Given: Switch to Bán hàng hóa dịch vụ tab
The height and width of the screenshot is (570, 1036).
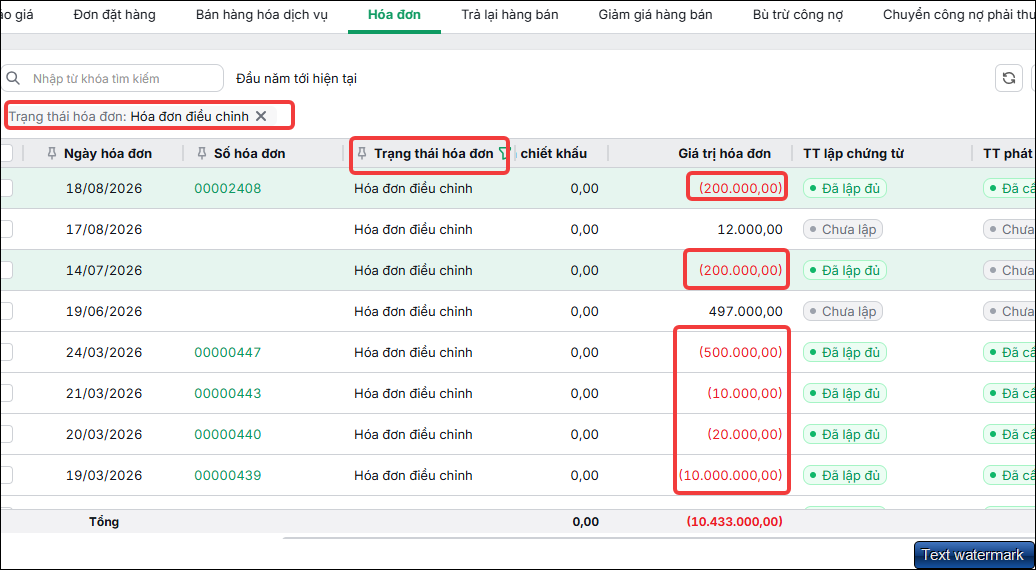Looking at the screenshot, I should coord(262,15).
